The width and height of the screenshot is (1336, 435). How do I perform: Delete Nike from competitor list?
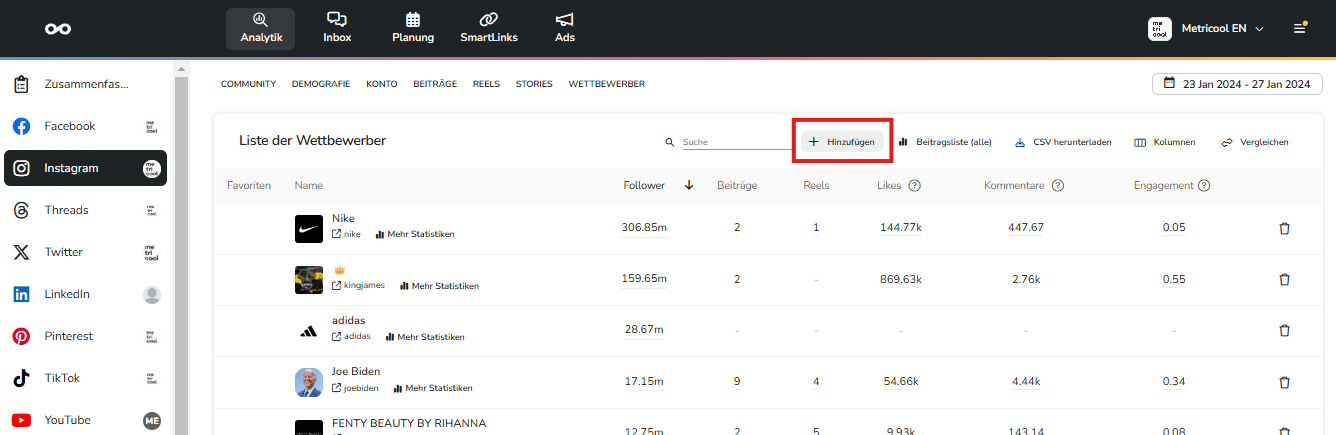tap(1285, 228)
